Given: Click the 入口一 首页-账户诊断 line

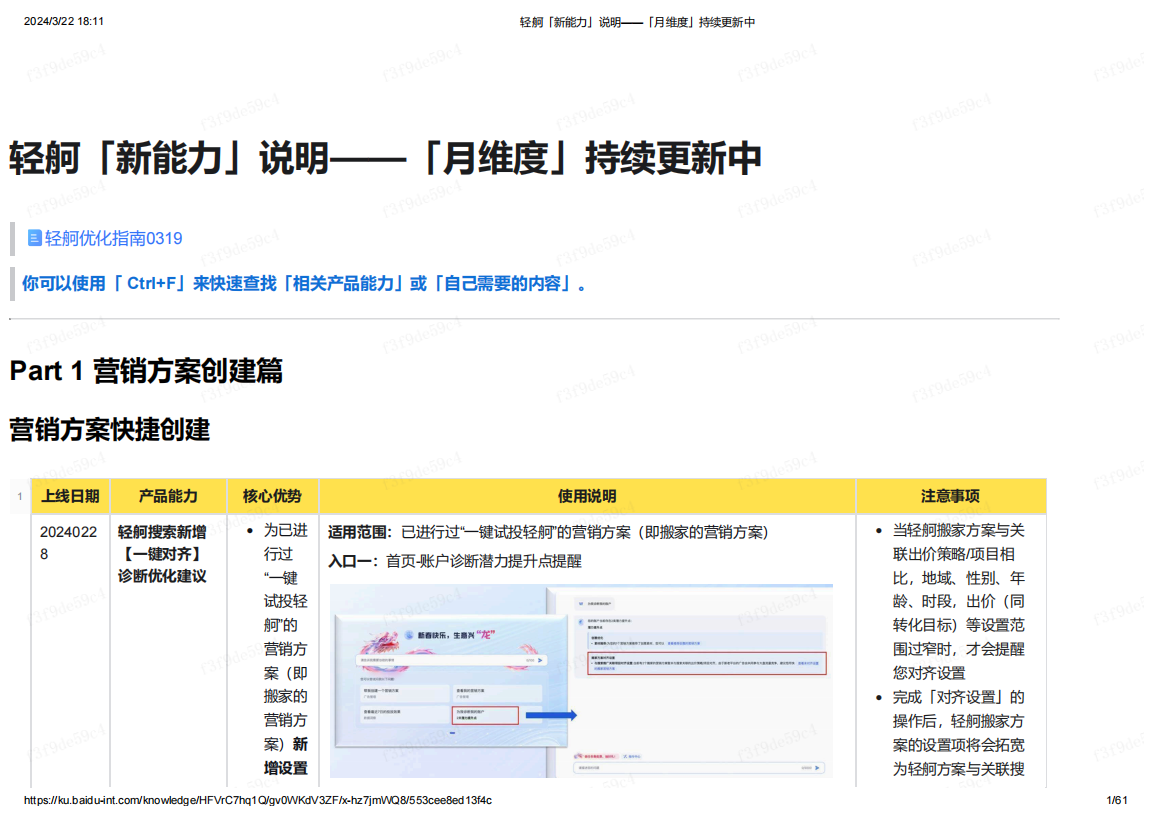Looking at the screenshot, I should [454, 561].
